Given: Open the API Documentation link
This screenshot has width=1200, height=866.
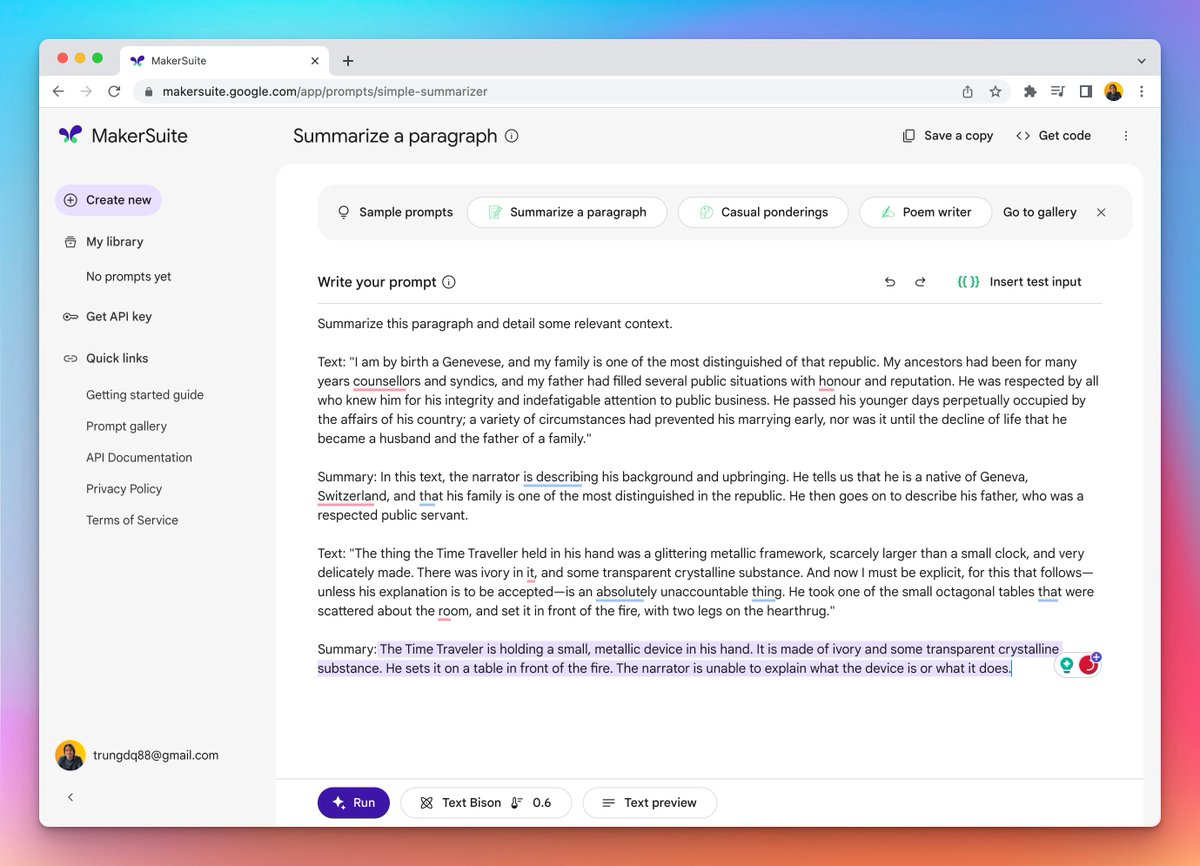Looking at the screenshot, I should (139, 457).
